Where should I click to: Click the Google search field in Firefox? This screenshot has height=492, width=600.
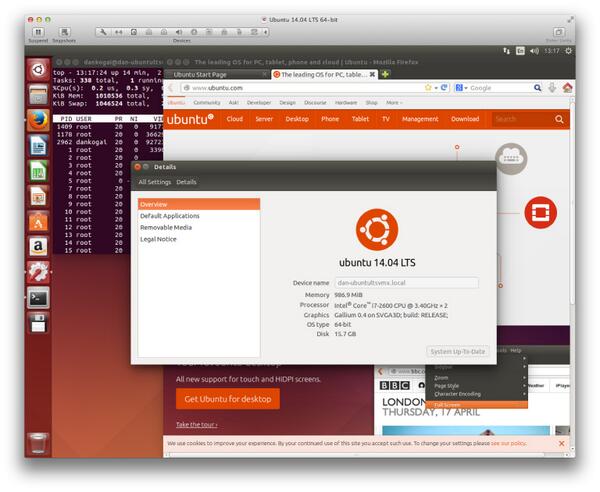(x=501, y=88)
